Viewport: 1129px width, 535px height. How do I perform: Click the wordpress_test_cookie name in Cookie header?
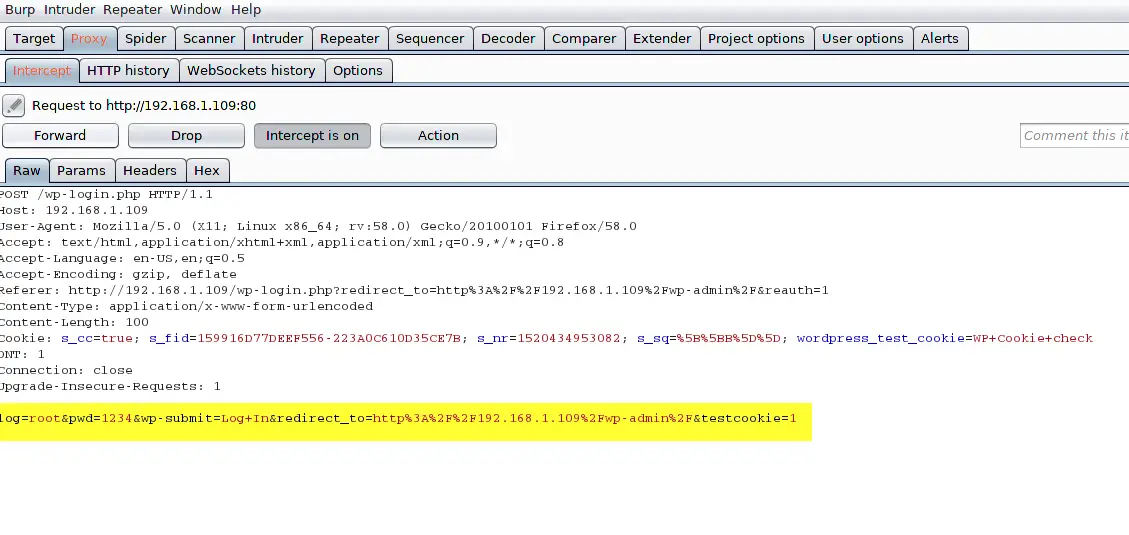(881, 338)
